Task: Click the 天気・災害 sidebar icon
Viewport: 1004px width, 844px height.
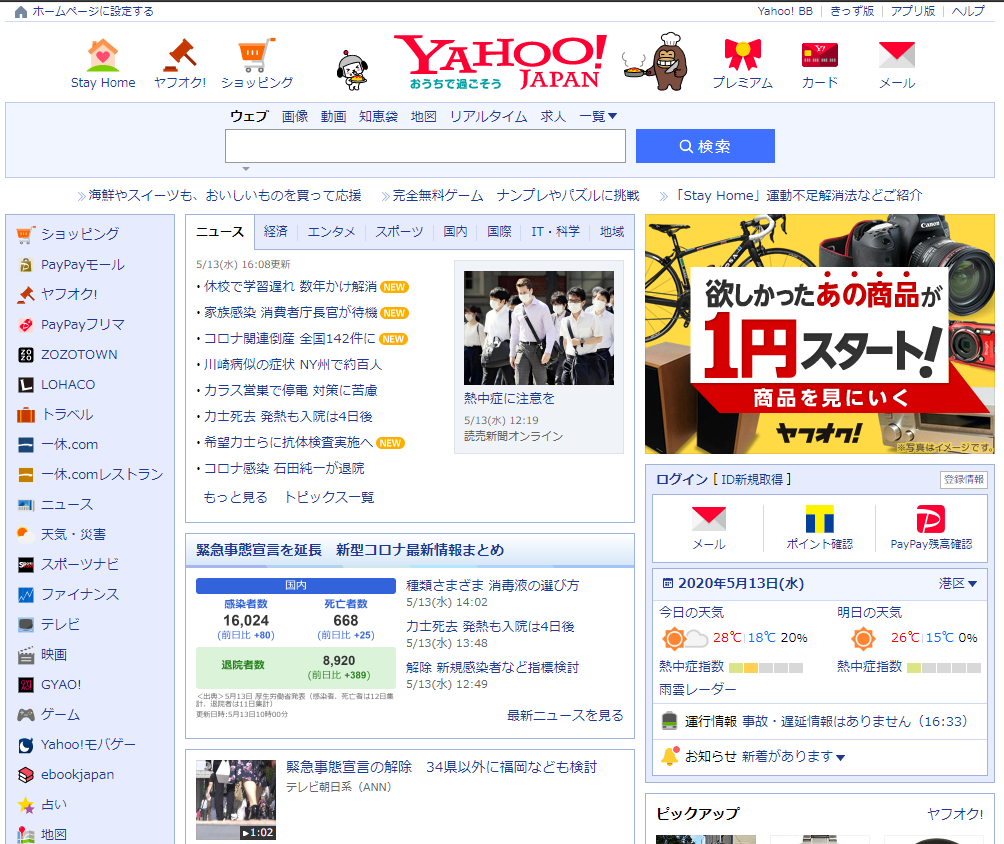Action: click(26, 534)
